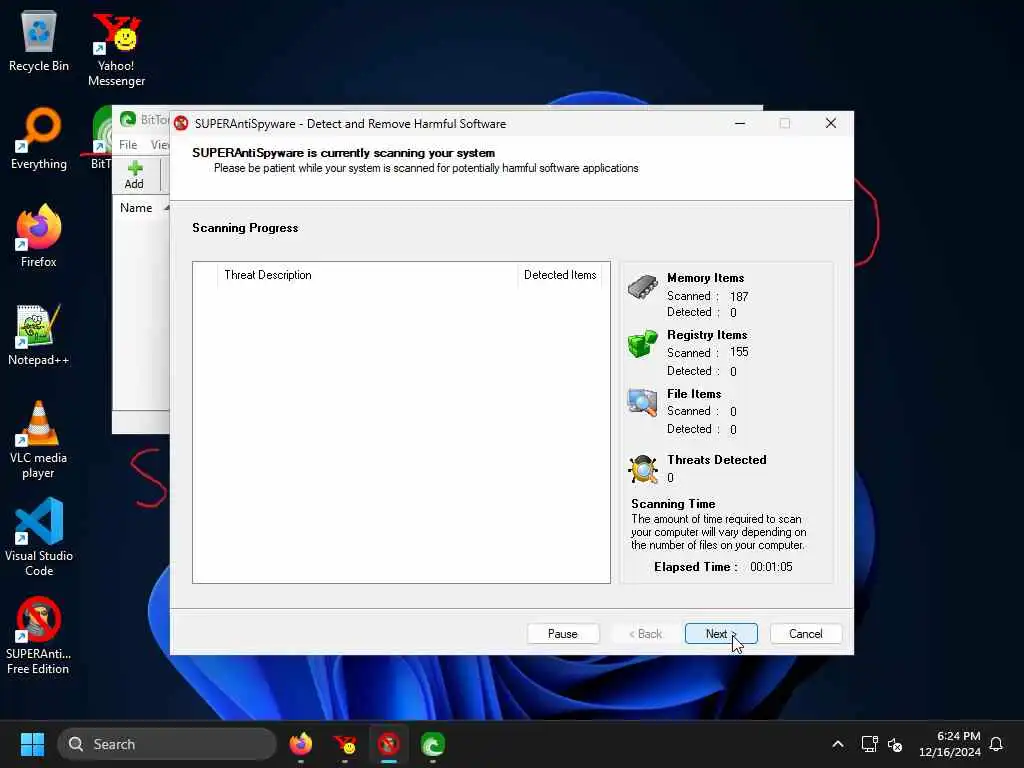Minimize the SUPERAntiSpyware window
The width and height of the screenshot is (1024, 768).
pos(740,123)
